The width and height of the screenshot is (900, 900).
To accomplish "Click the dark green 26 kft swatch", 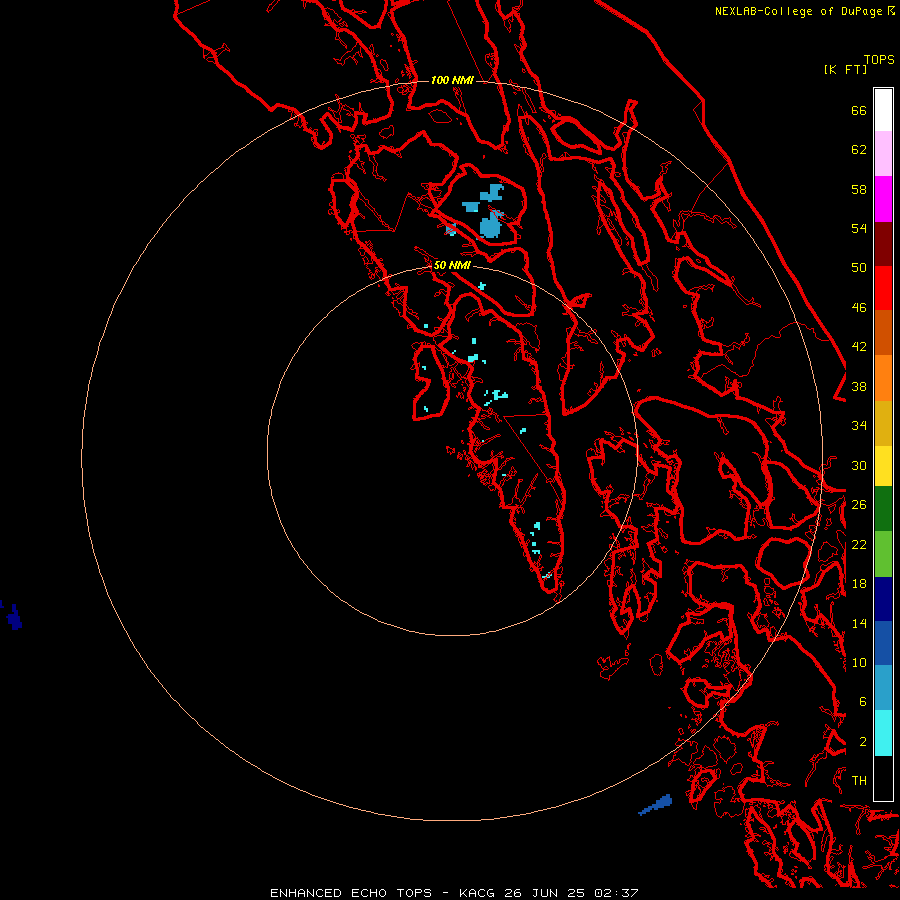I will [883, 509].
